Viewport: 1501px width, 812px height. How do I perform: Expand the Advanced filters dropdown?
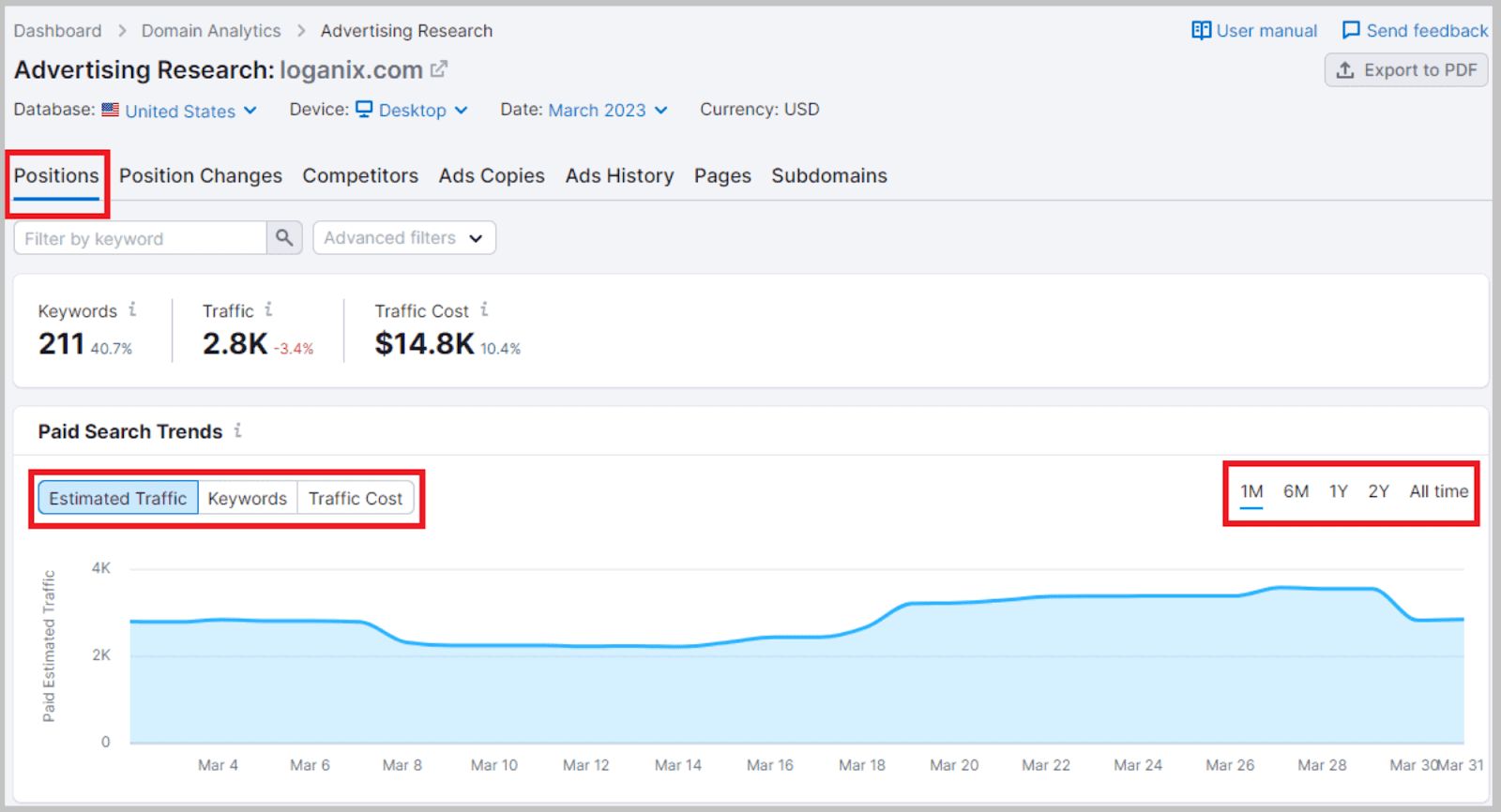pyautogui.click(x=404, y=238)
